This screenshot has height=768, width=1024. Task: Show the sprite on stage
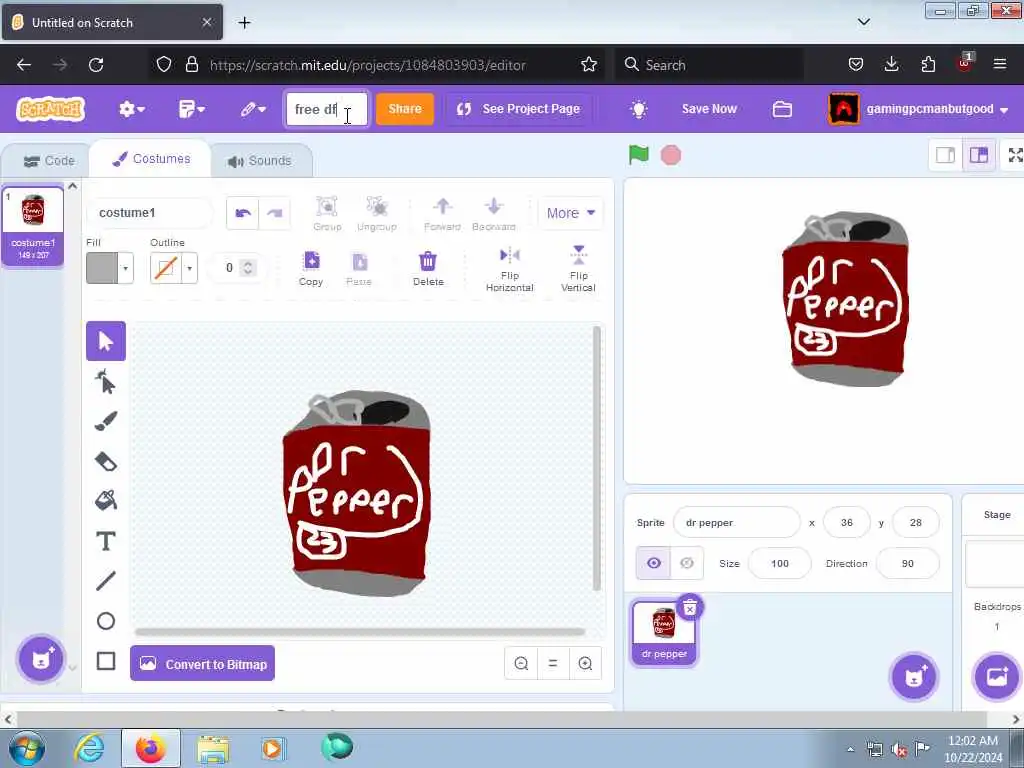[653, 563]
